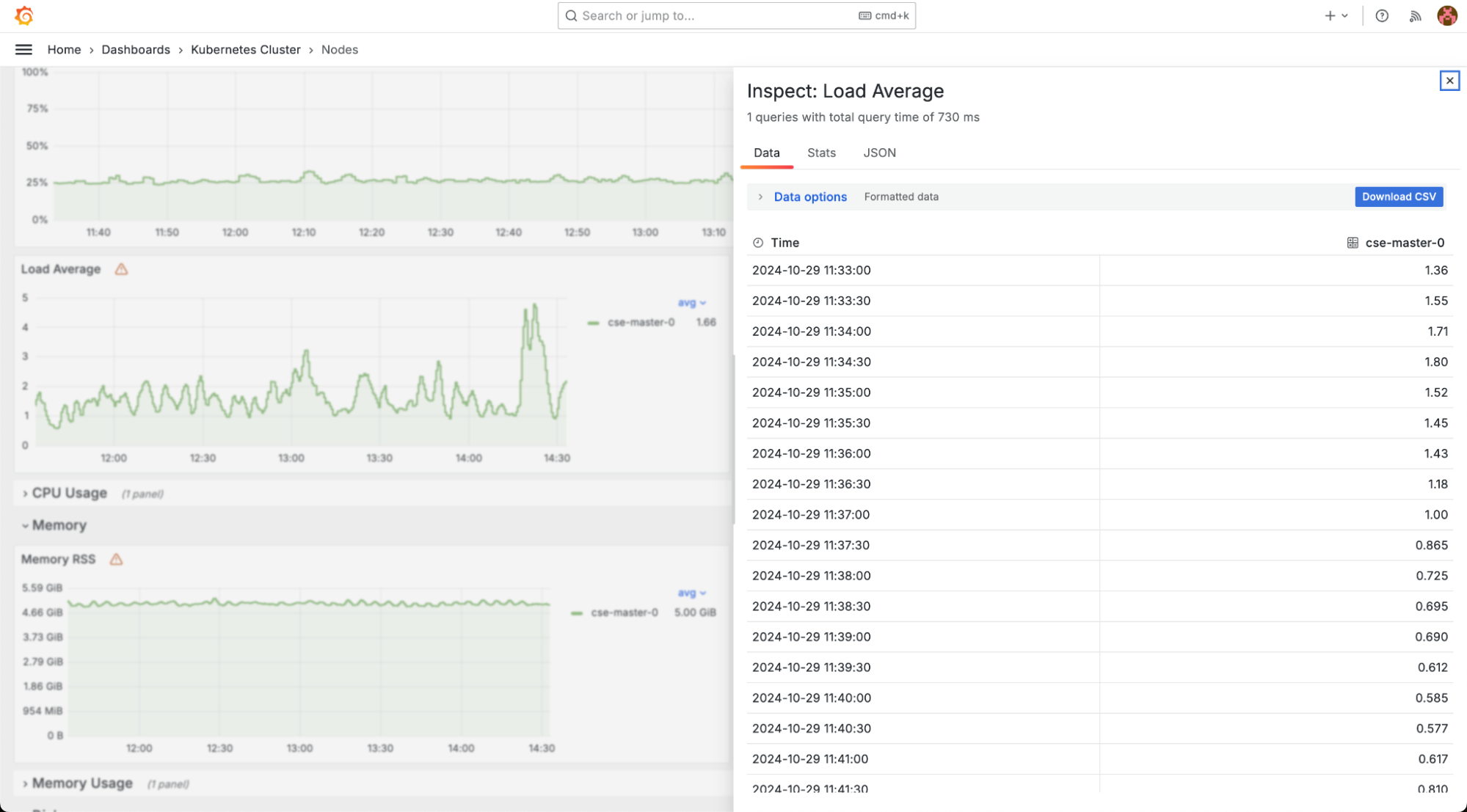
Task: Click the Download CSV button
Action: click(1398, 197)
